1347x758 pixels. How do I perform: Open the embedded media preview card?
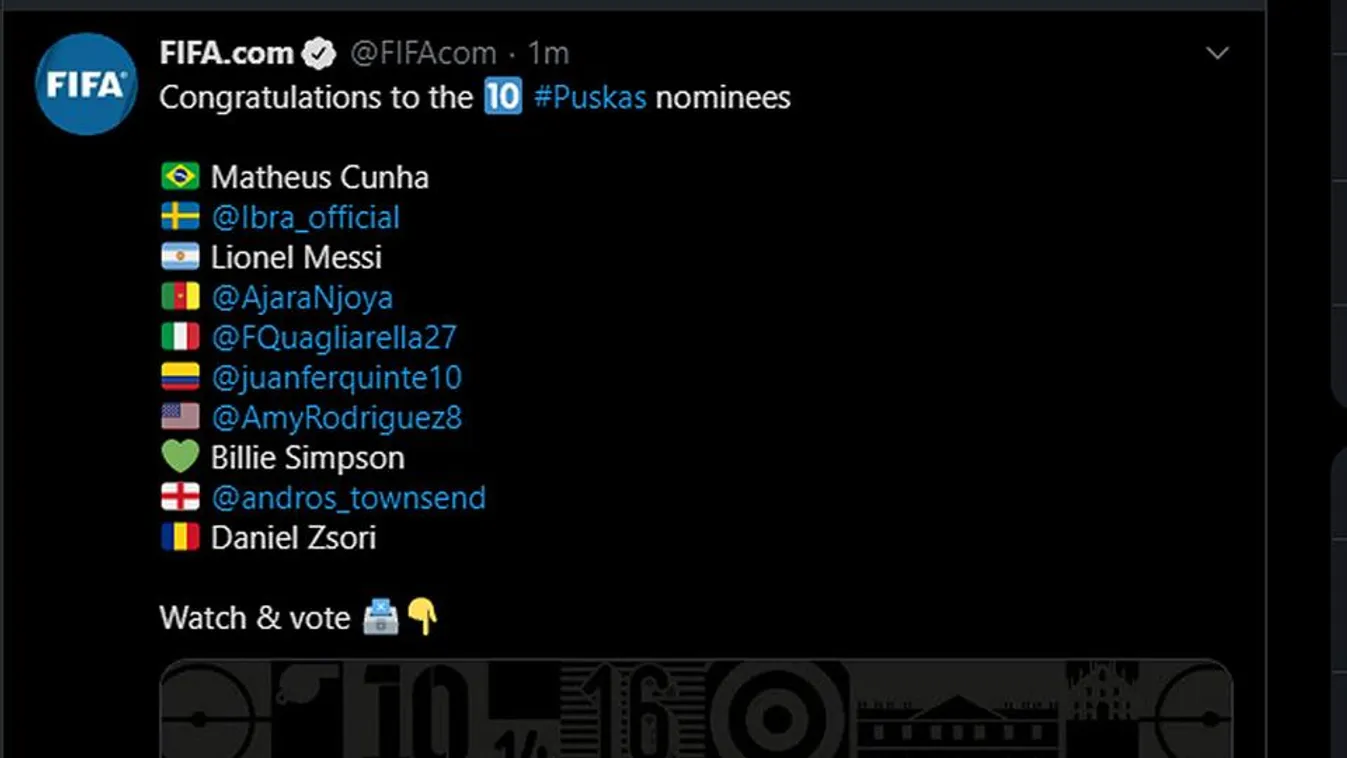point(696,708)
